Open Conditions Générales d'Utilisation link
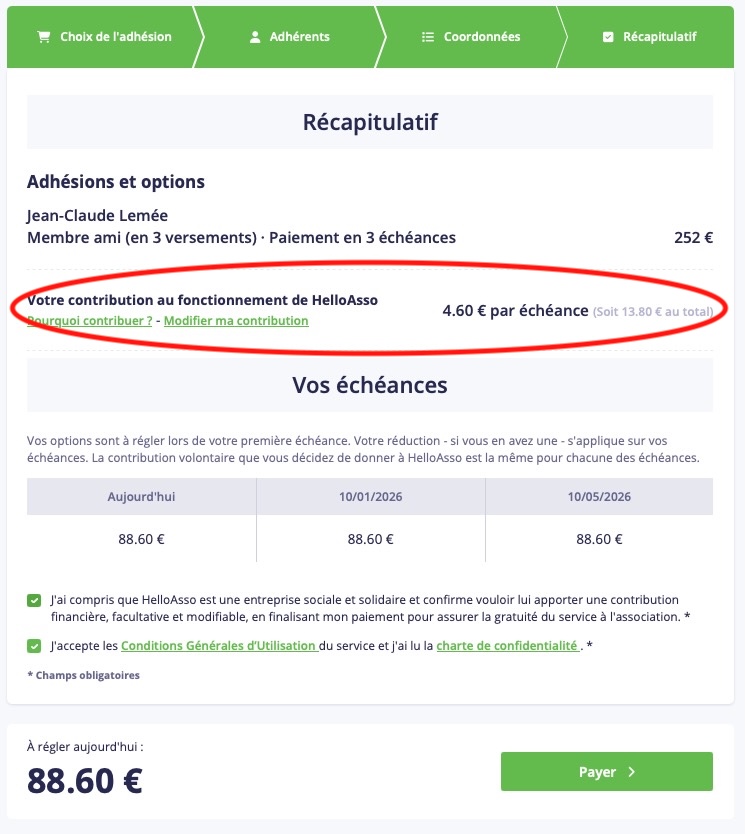 pos(218,646)
